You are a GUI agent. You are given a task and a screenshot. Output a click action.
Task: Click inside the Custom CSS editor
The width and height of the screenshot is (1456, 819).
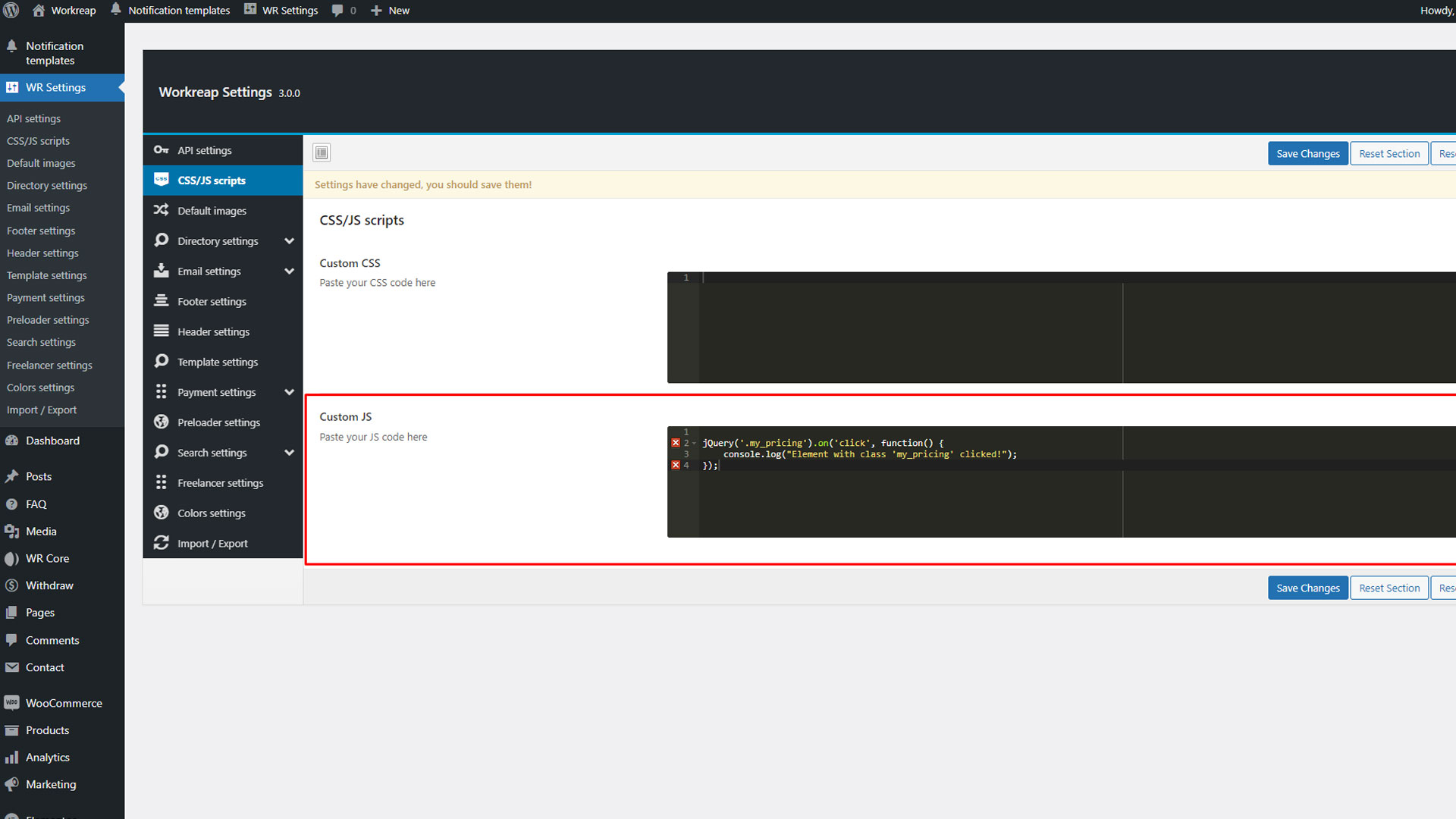coord(910,328)
